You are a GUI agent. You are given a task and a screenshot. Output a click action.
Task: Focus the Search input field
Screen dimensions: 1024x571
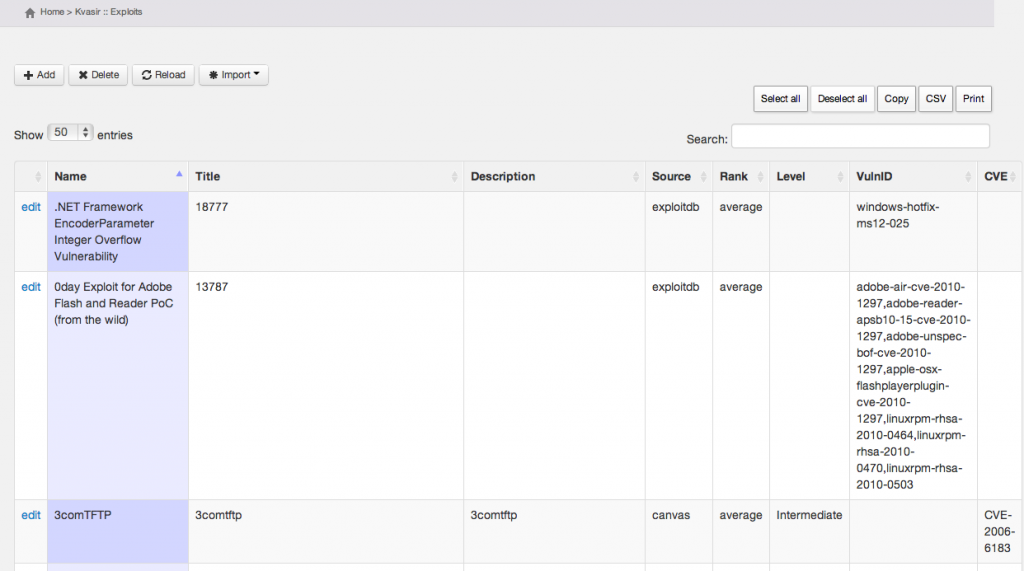tap(860, 137)
